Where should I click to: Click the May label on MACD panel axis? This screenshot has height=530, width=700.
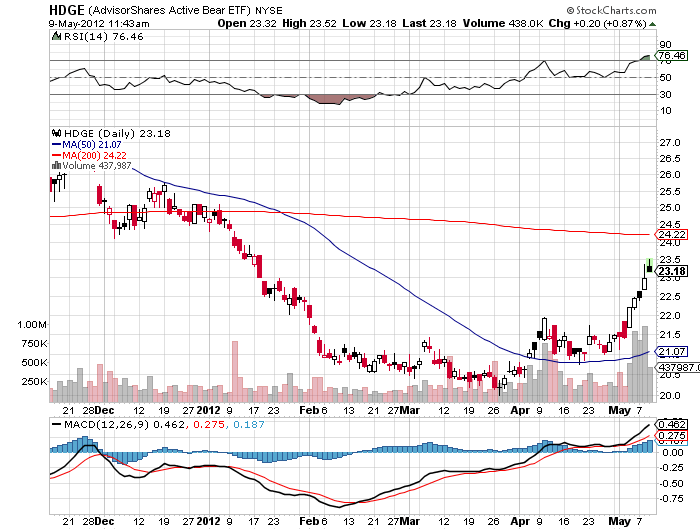(620, 521)
